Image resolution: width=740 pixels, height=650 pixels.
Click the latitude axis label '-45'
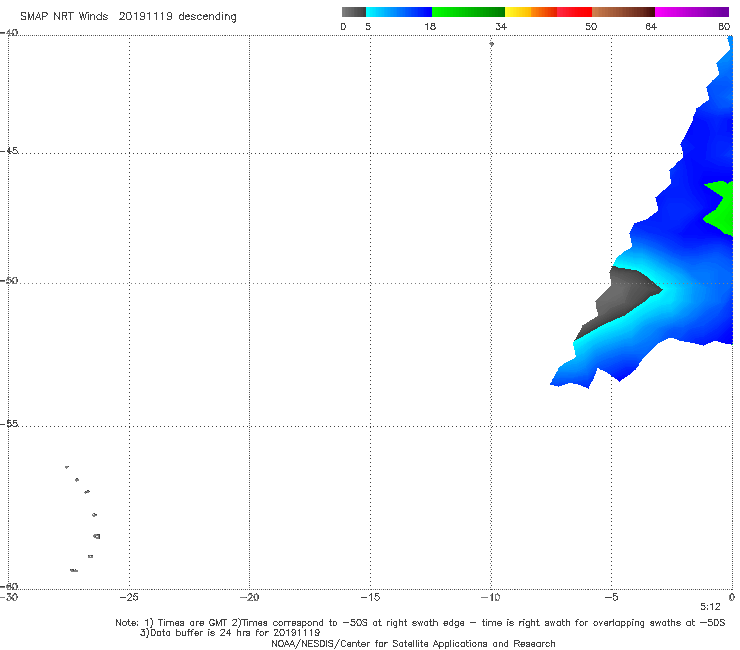point(9,151)
